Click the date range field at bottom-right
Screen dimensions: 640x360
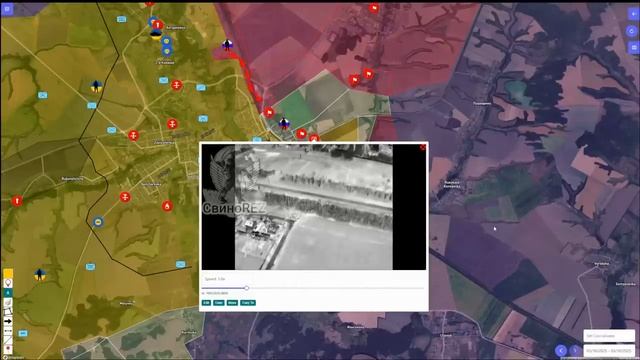point(609,351)
